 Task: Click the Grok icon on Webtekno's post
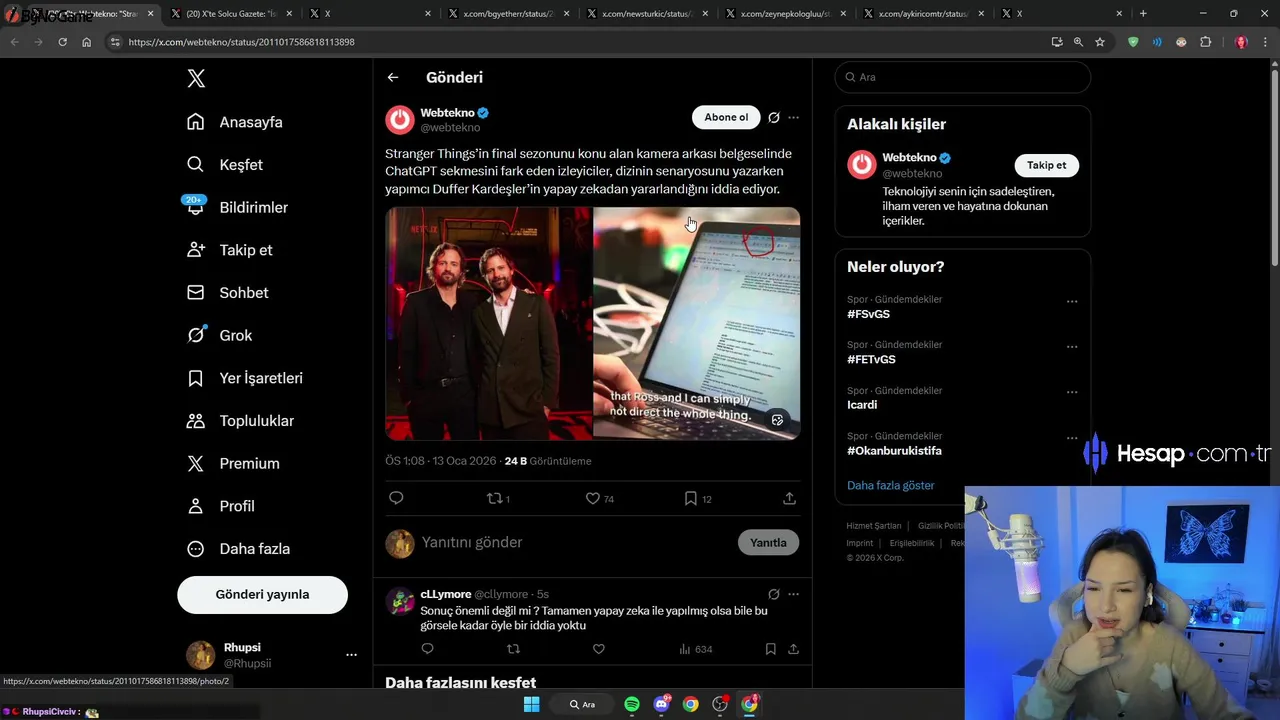click(x=773, y=117)
